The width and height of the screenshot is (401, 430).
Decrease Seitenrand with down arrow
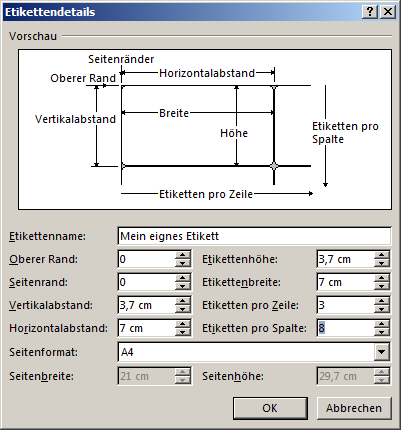(182, 286)
